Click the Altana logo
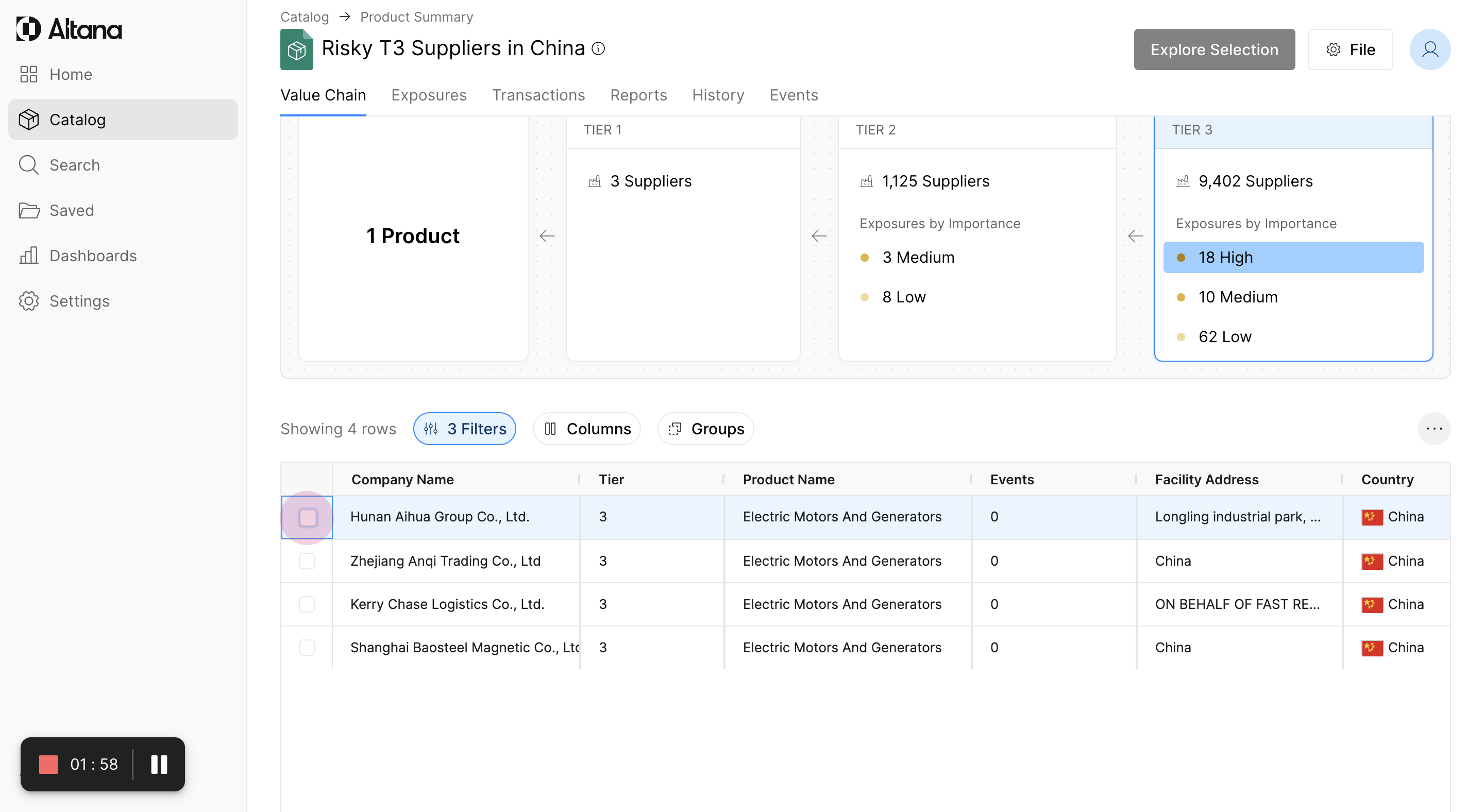1484x812 pixels. click(69, 29)
